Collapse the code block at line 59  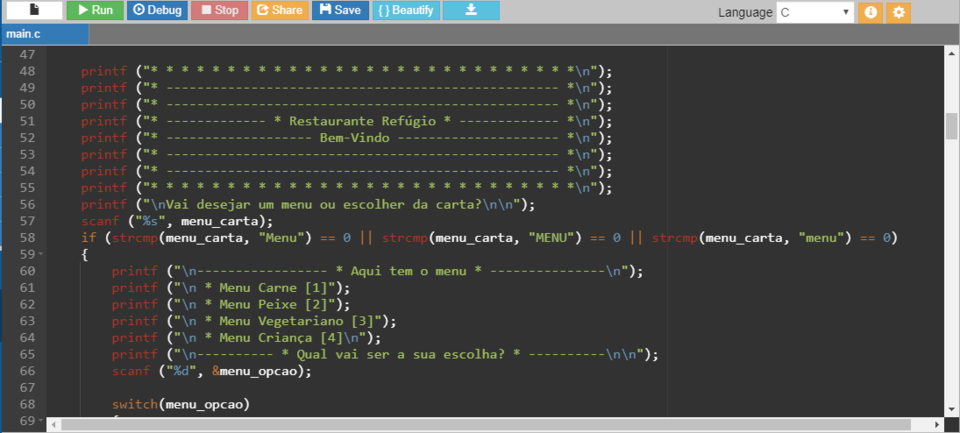pos(41,255)
